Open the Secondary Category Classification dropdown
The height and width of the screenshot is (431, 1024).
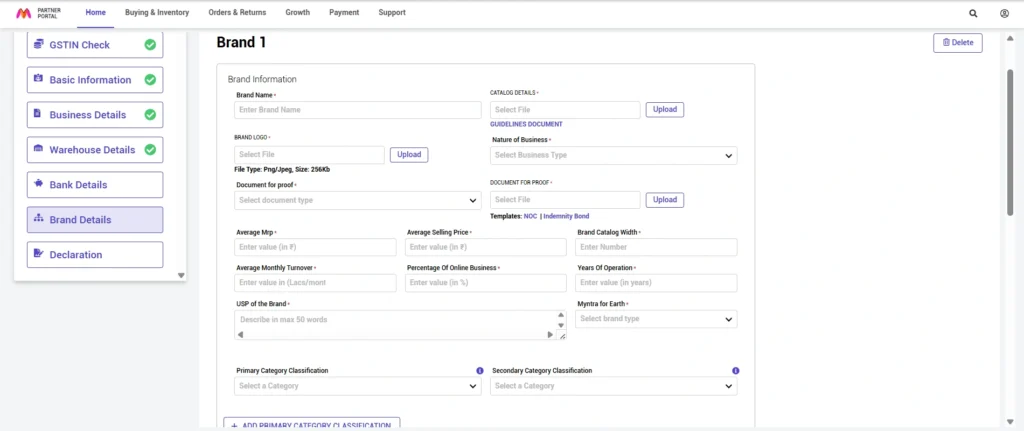tap(614, 386)
